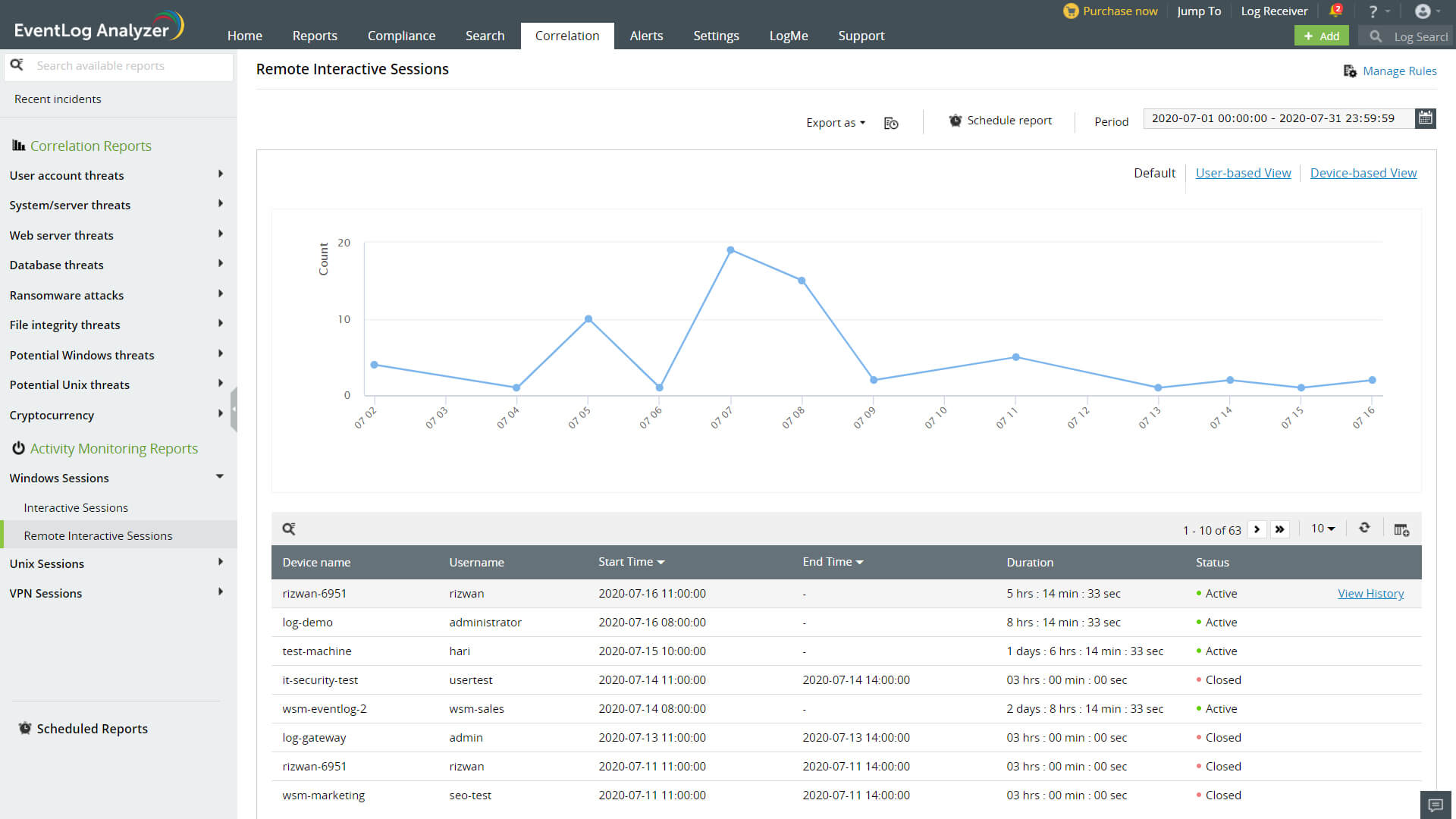Click the table search icon

coord(289,529)
